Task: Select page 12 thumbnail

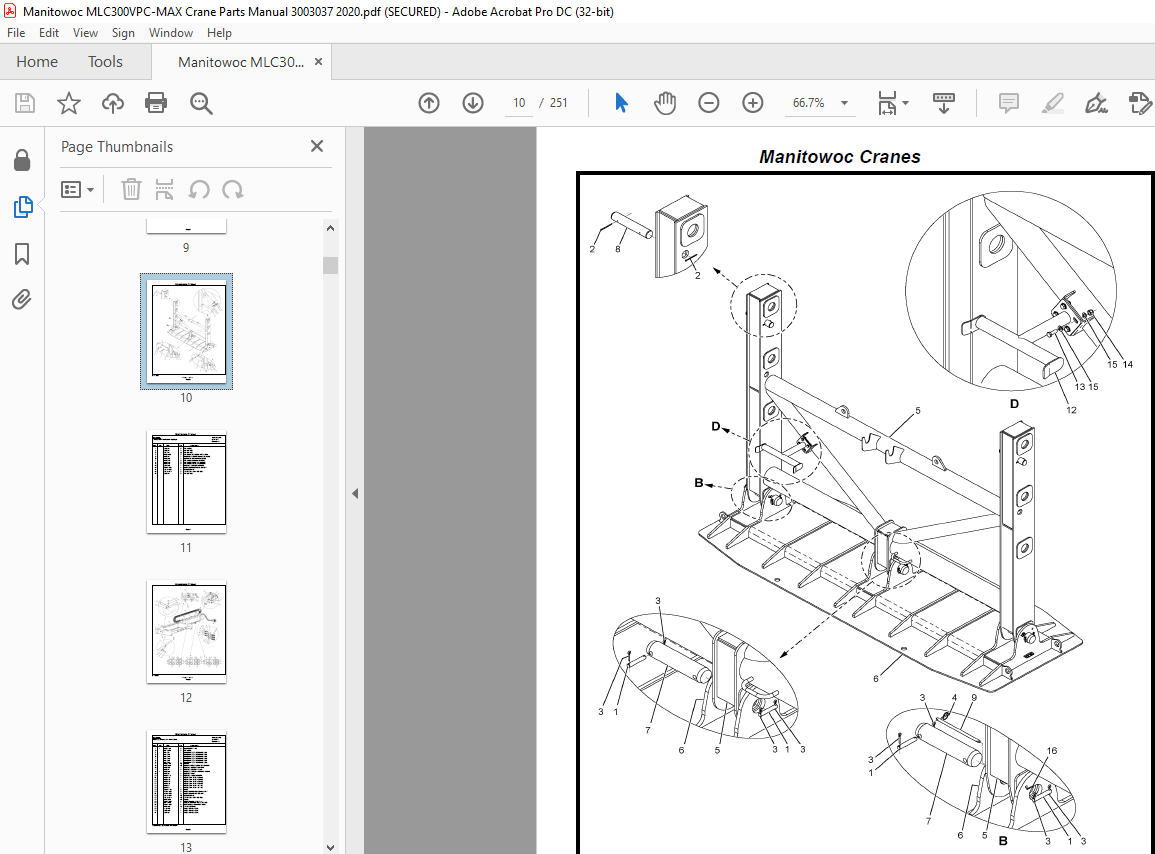Action: (x=186, y=632)
